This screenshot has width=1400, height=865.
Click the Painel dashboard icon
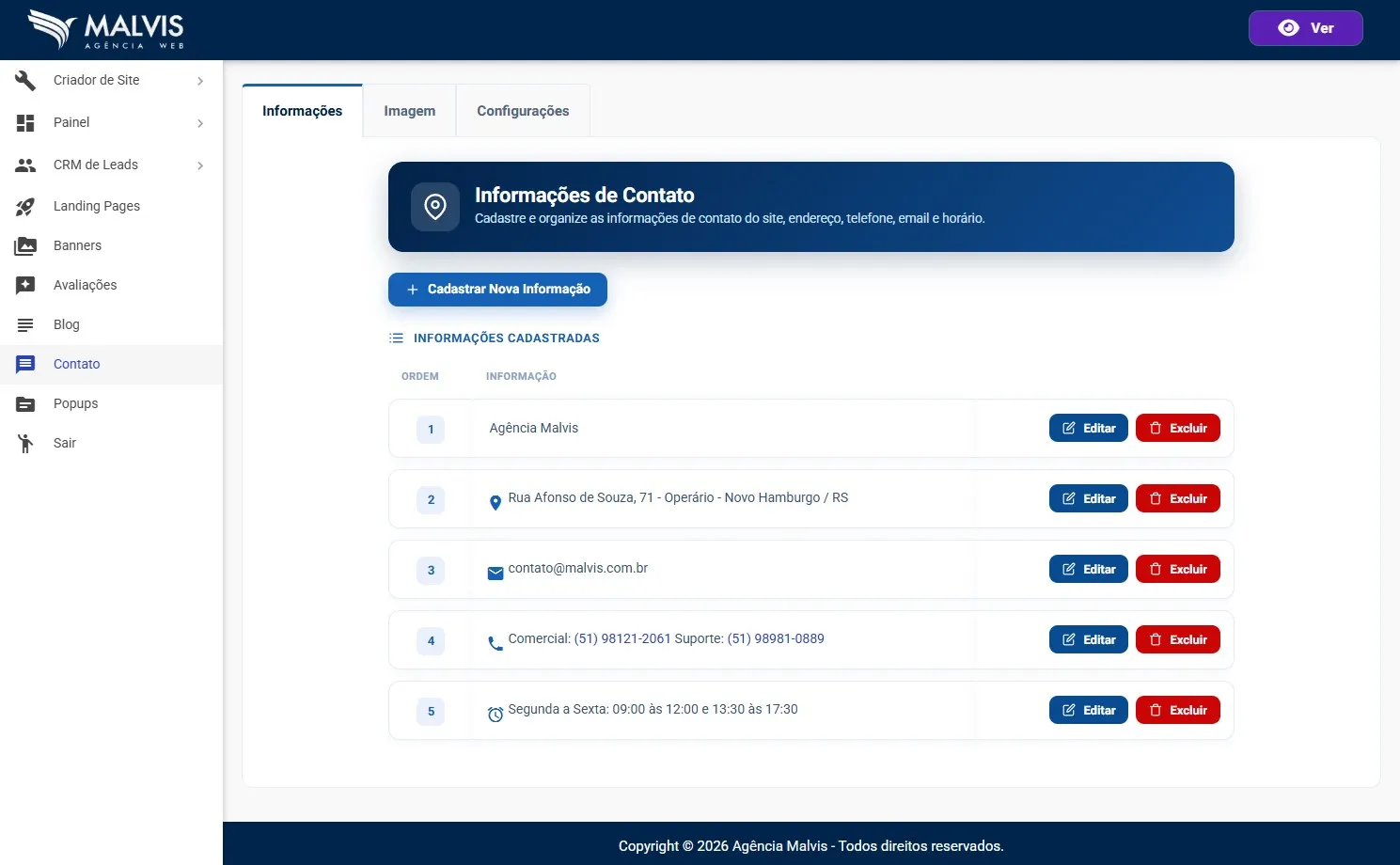(25, 123)
